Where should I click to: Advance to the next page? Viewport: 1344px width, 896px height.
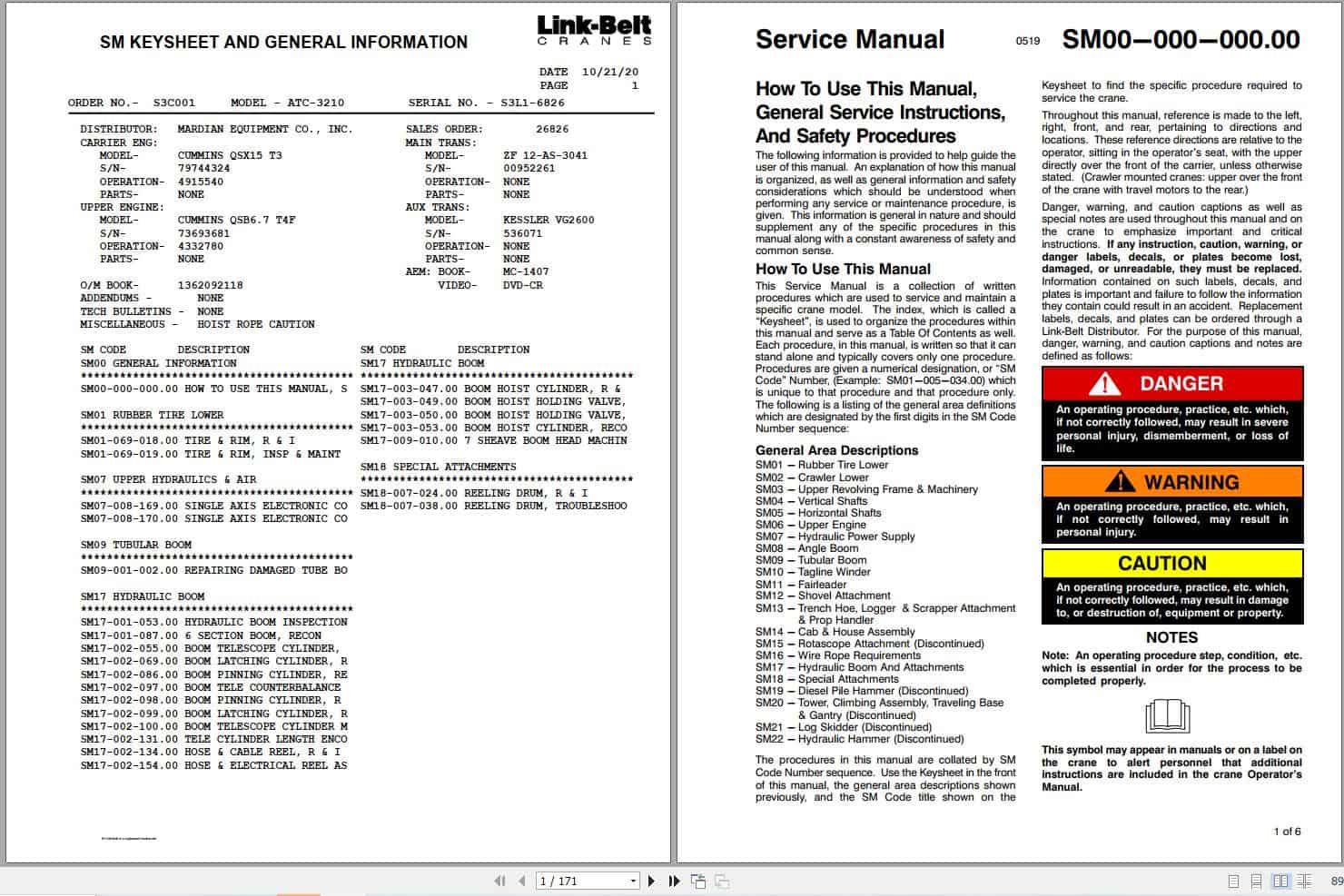[x=651, y=881]
